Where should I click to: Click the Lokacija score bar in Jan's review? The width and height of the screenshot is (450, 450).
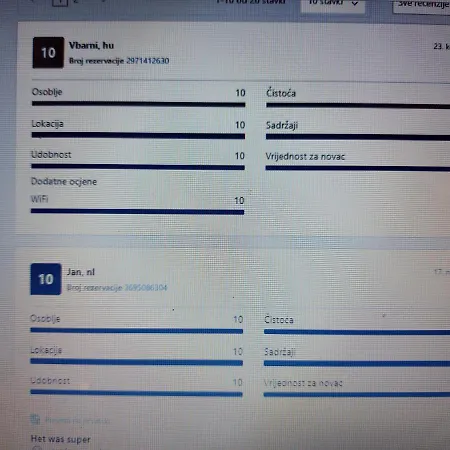(x=136, y=362)
